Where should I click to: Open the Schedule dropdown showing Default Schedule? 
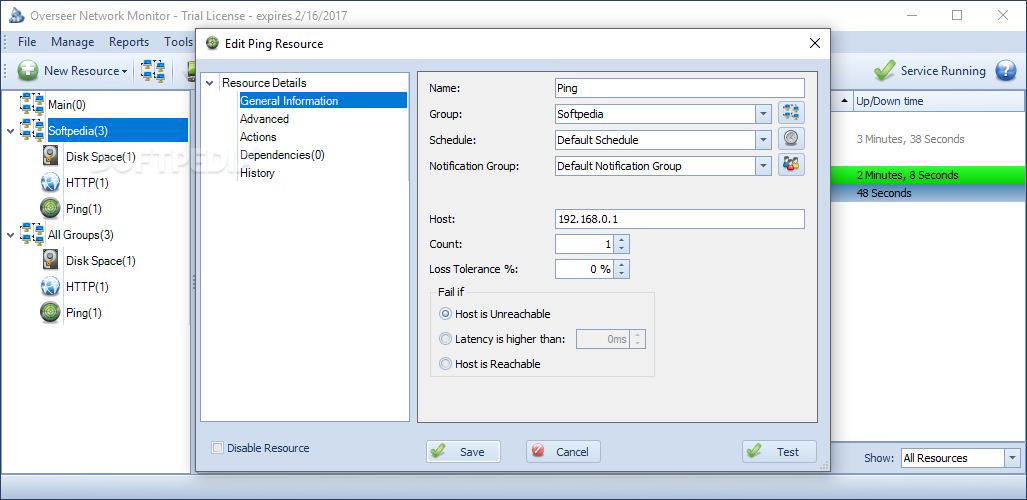pos(763,140)
